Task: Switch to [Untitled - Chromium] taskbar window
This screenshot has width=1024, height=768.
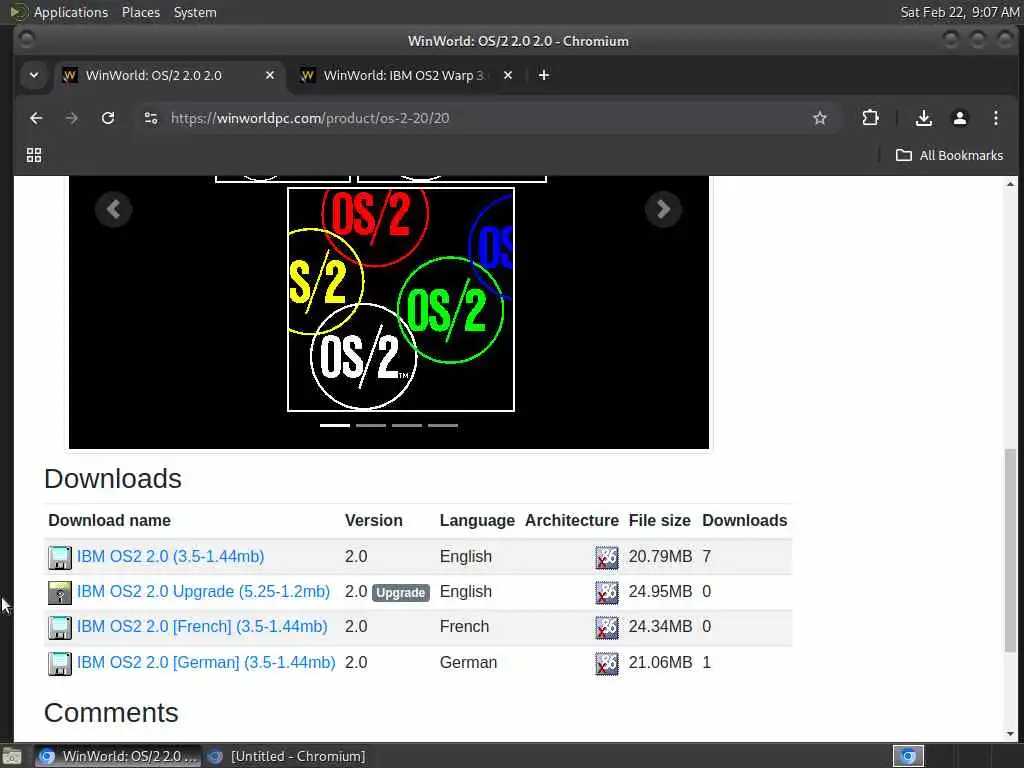Action: pos(287,756)
